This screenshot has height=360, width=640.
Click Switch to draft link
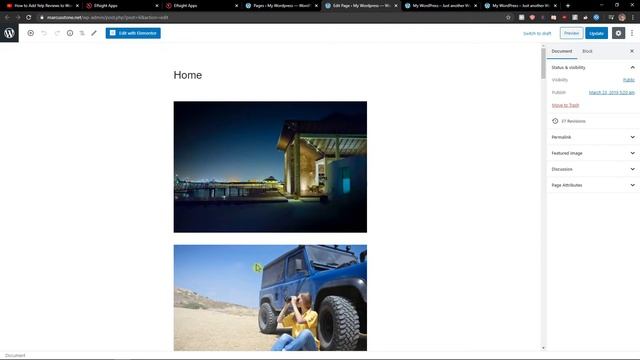(537, 33)
